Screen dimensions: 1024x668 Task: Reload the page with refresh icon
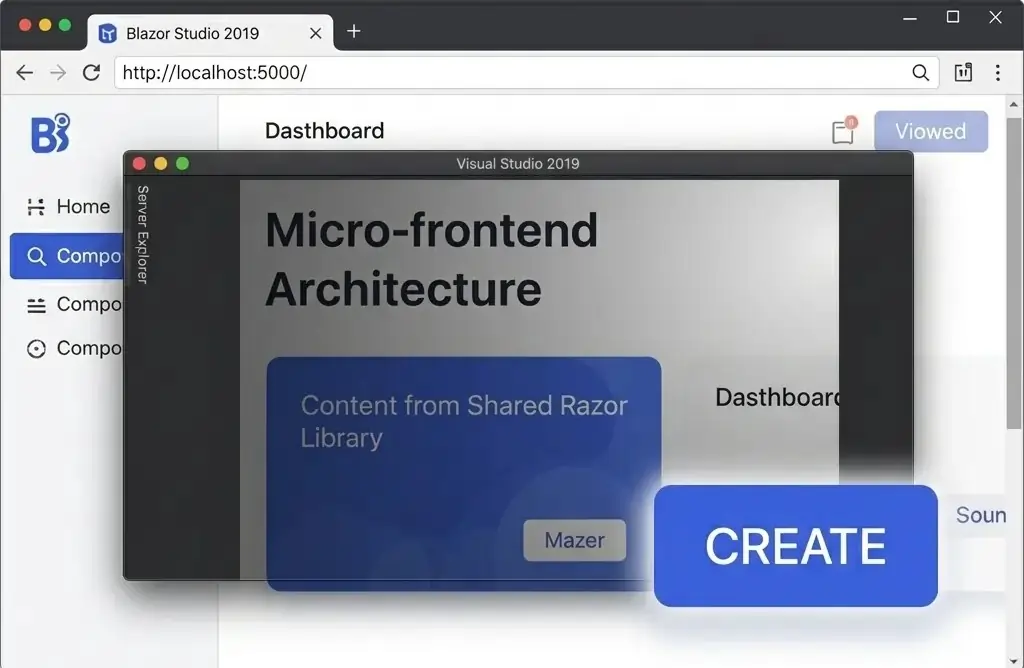[x=91, y=72]
